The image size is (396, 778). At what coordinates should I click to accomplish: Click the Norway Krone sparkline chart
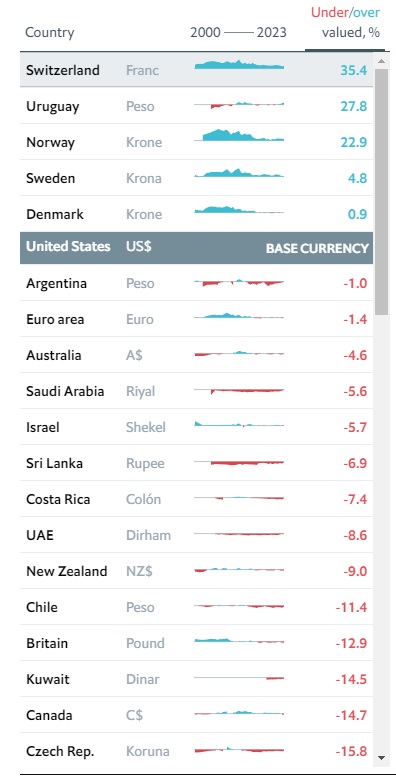point(239,135)
